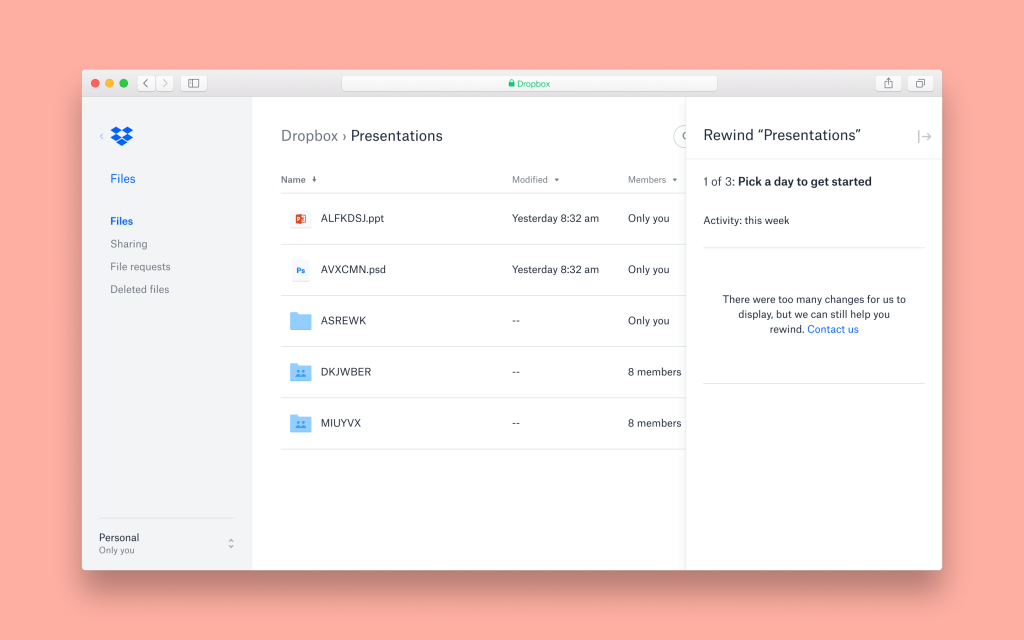The height and width of the screenshot is (640, 1024).
Task: Open the MIUYVX shared folder icon
Action: tap(300, 423)
